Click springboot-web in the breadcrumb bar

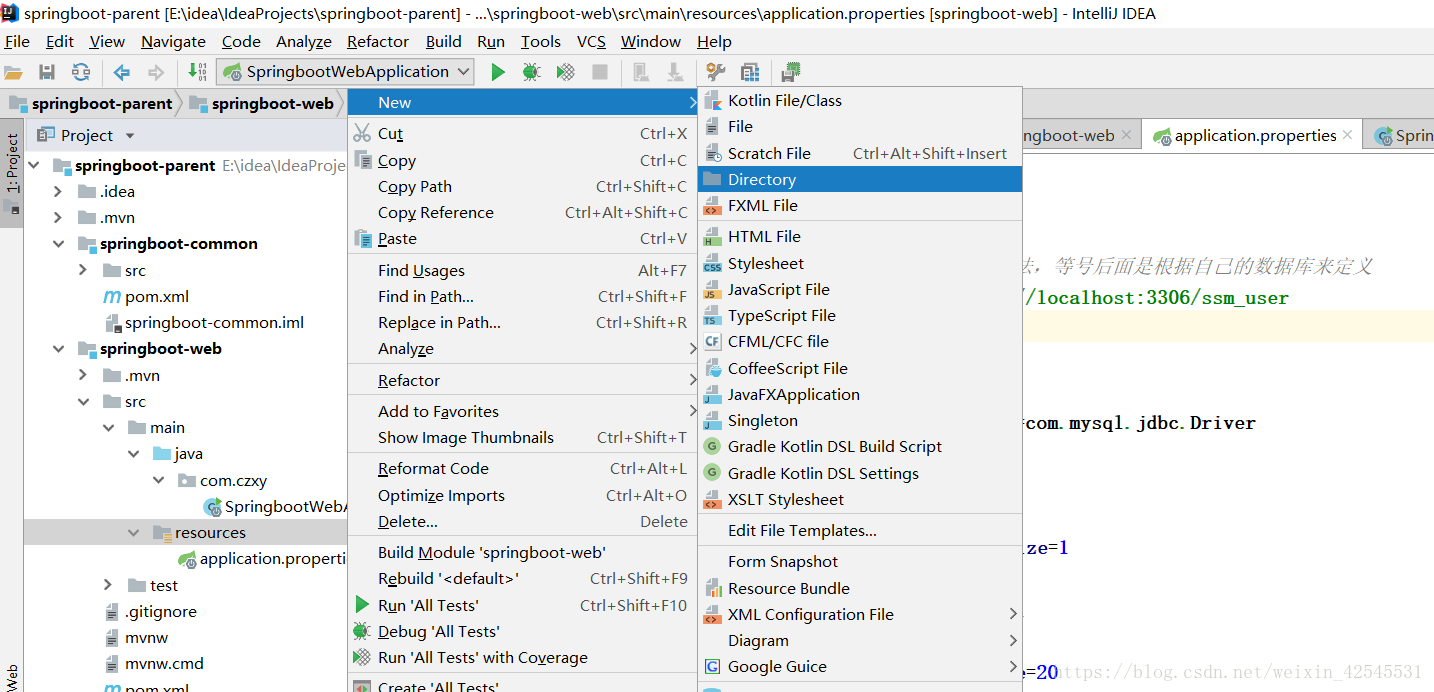point(261,103)
